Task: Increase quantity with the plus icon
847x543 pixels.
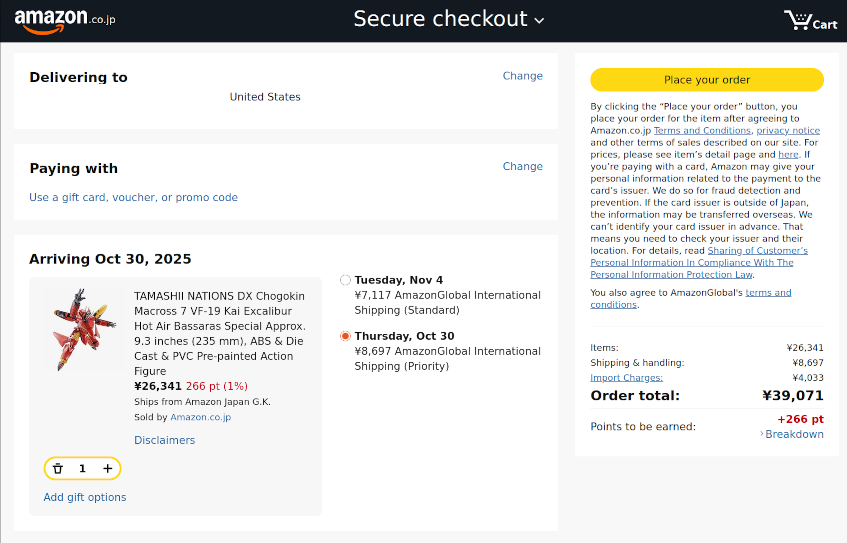Action: tap(107, 468)
